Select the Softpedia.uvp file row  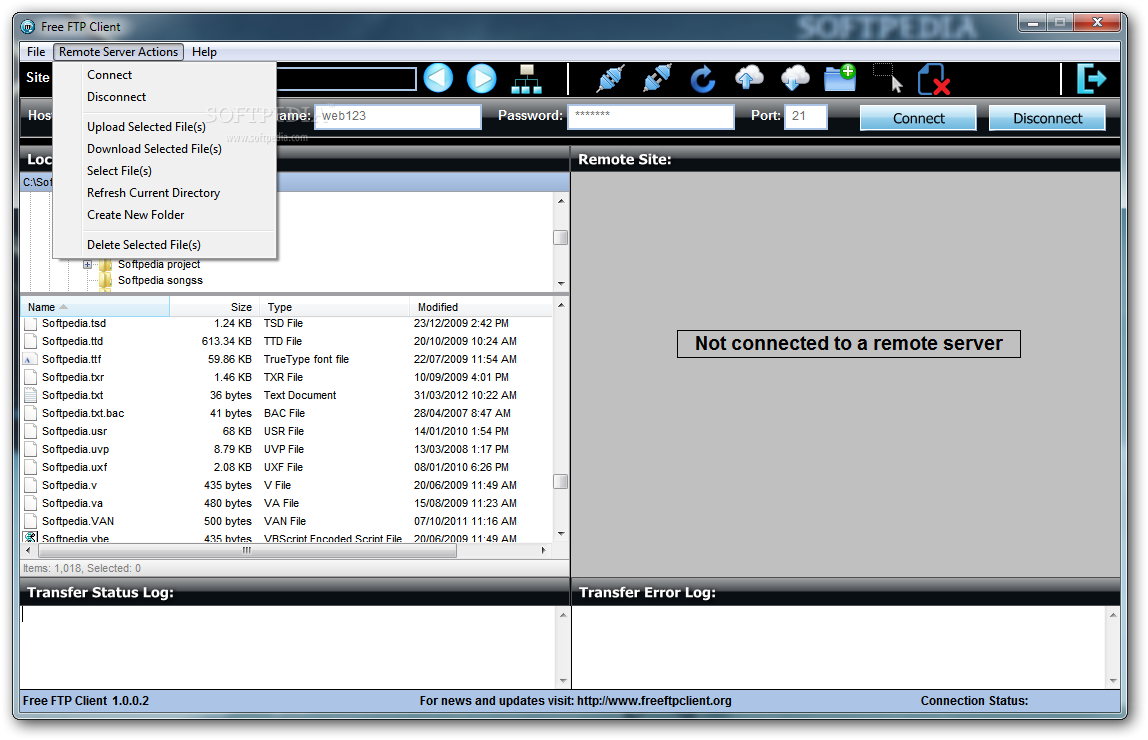287,449
